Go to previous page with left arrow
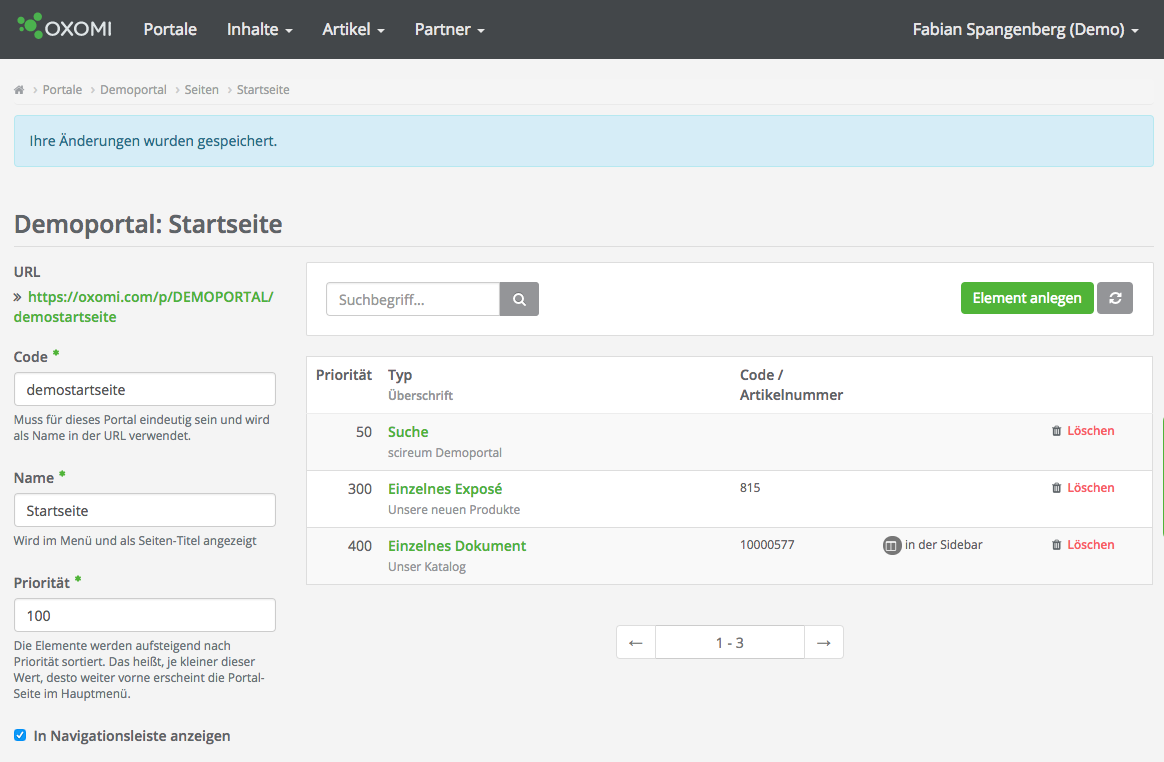 636,643
